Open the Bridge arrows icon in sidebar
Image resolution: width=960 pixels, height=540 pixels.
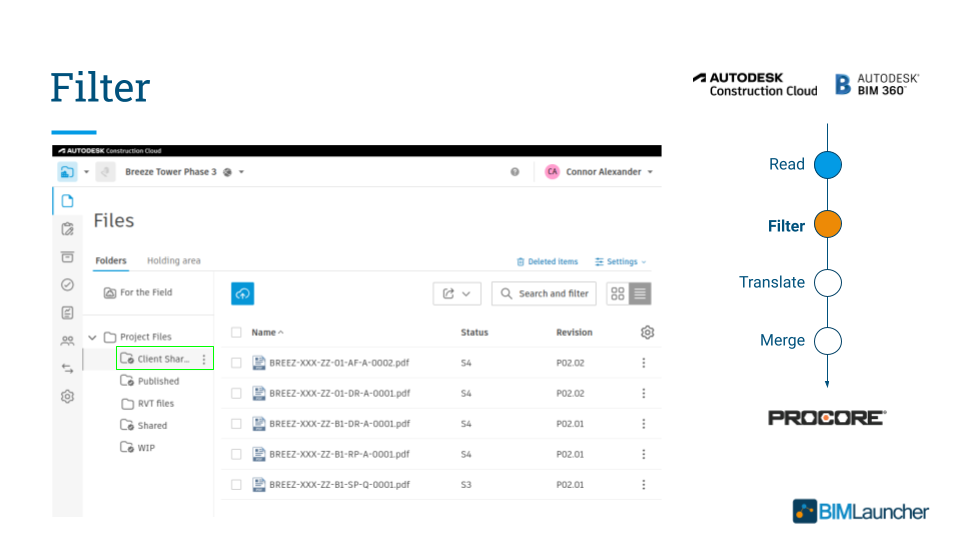click(x=67, y=369)
